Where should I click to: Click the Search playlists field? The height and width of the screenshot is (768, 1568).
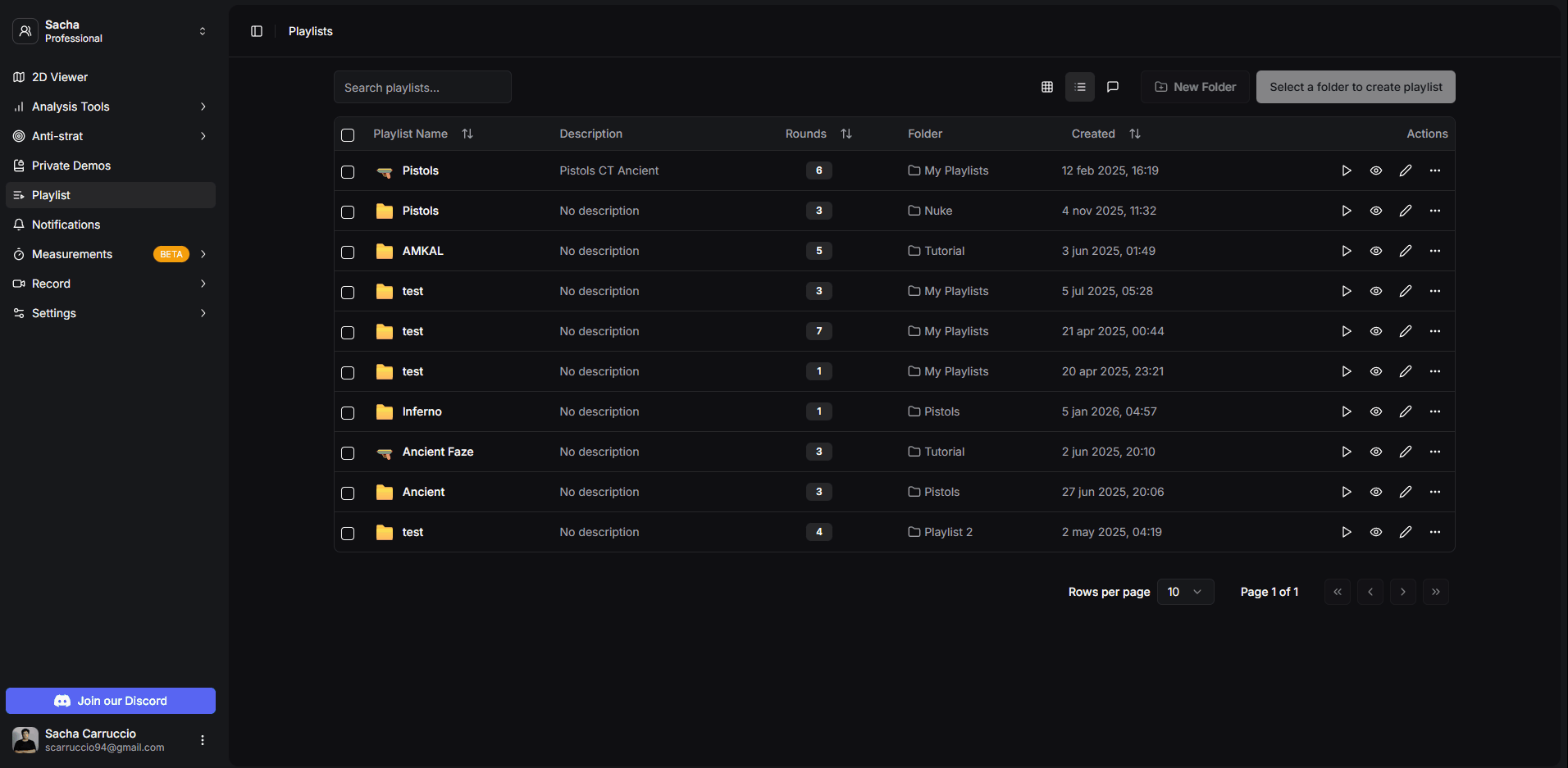click(x=422, y=86)
